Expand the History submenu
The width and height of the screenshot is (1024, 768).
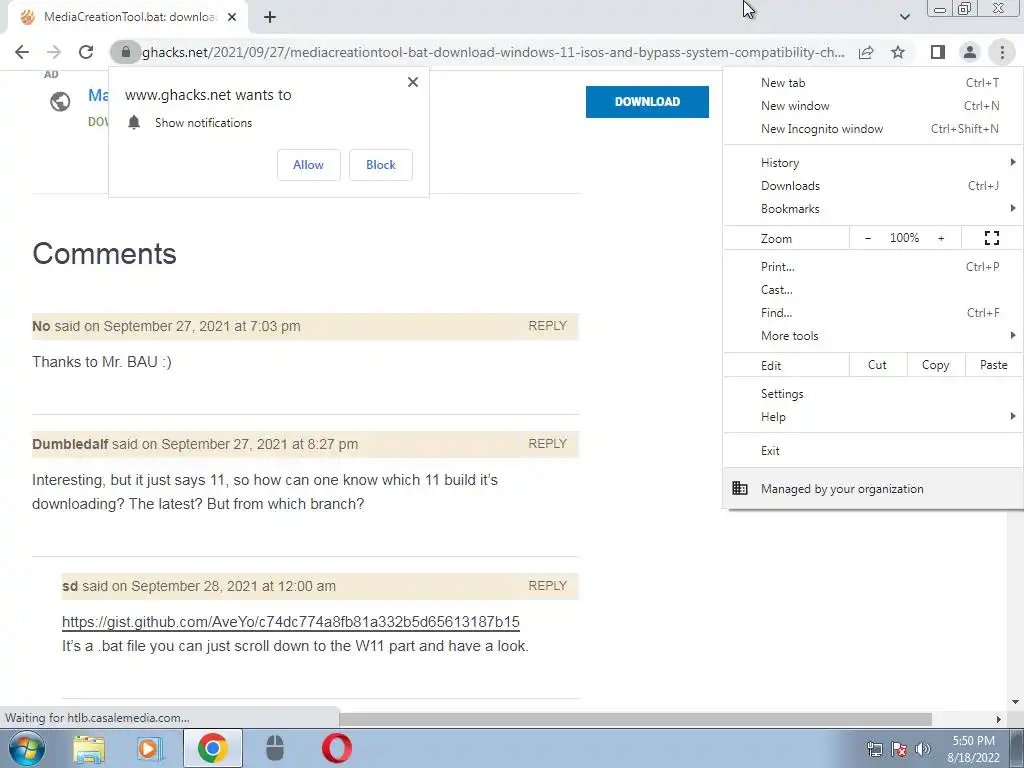pos(873,163)
